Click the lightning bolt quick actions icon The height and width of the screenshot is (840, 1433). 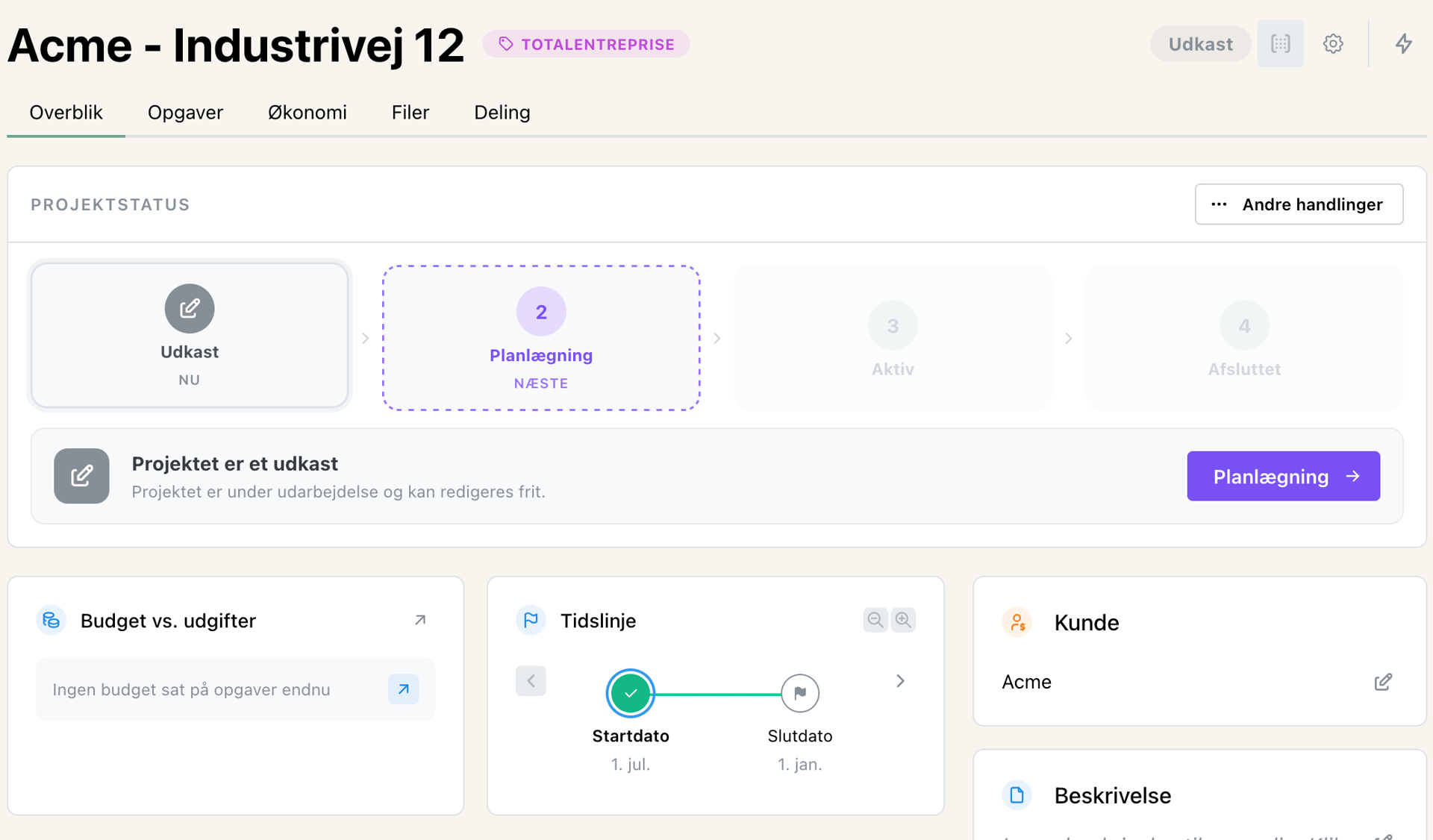pos(1404,44)
